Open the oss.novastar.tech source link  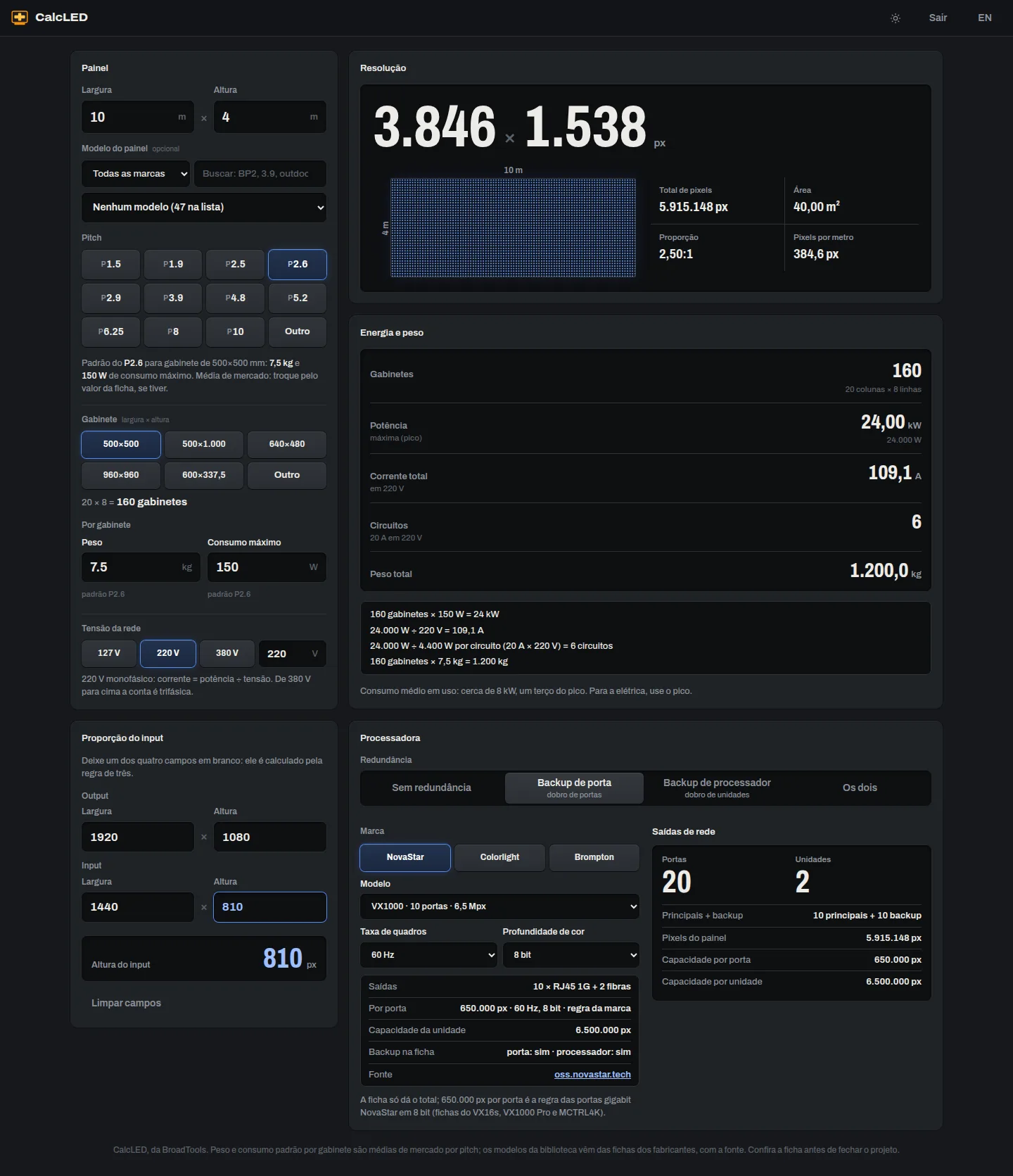tap(592, 1075)
